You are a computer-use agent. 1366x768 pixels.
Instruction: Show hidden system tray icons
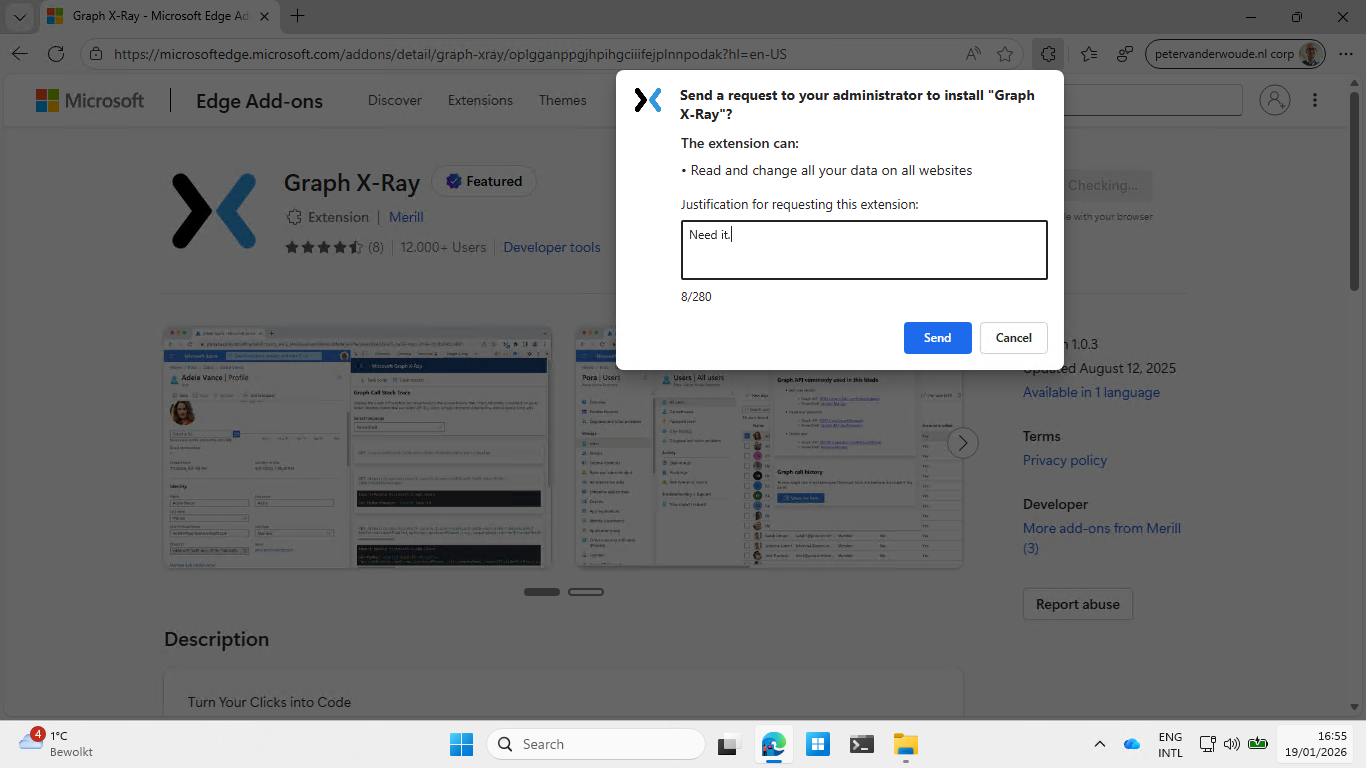pos(1100,744)
